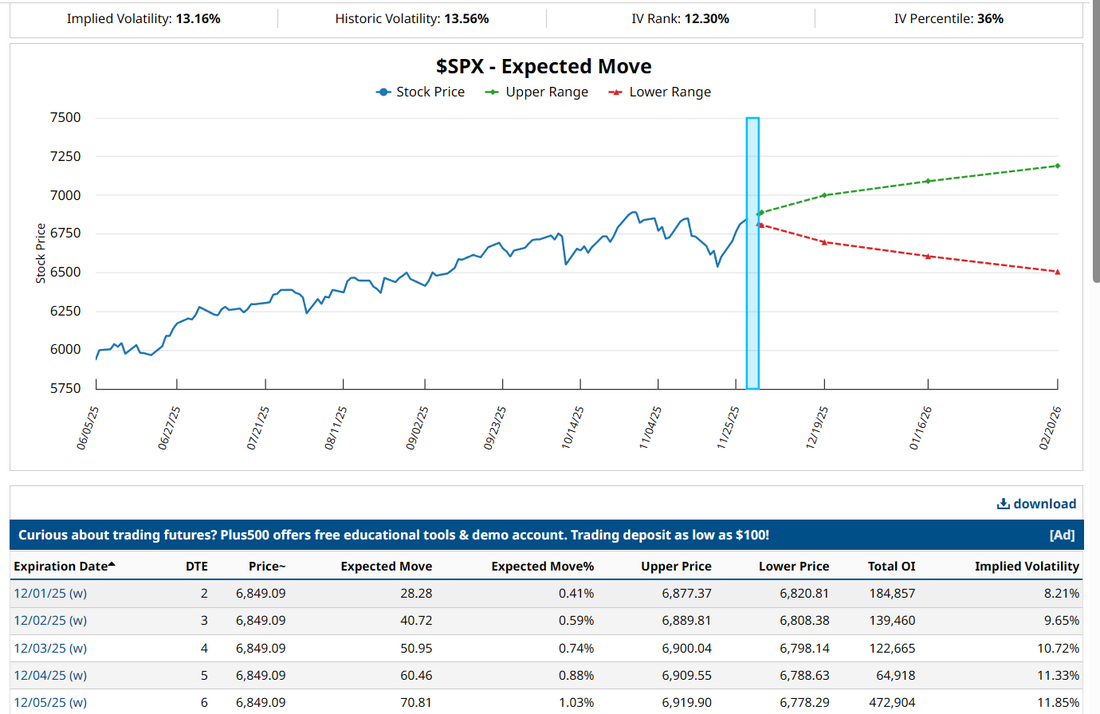Open the 12/05/25 (w) expiration link

(50, 702)
